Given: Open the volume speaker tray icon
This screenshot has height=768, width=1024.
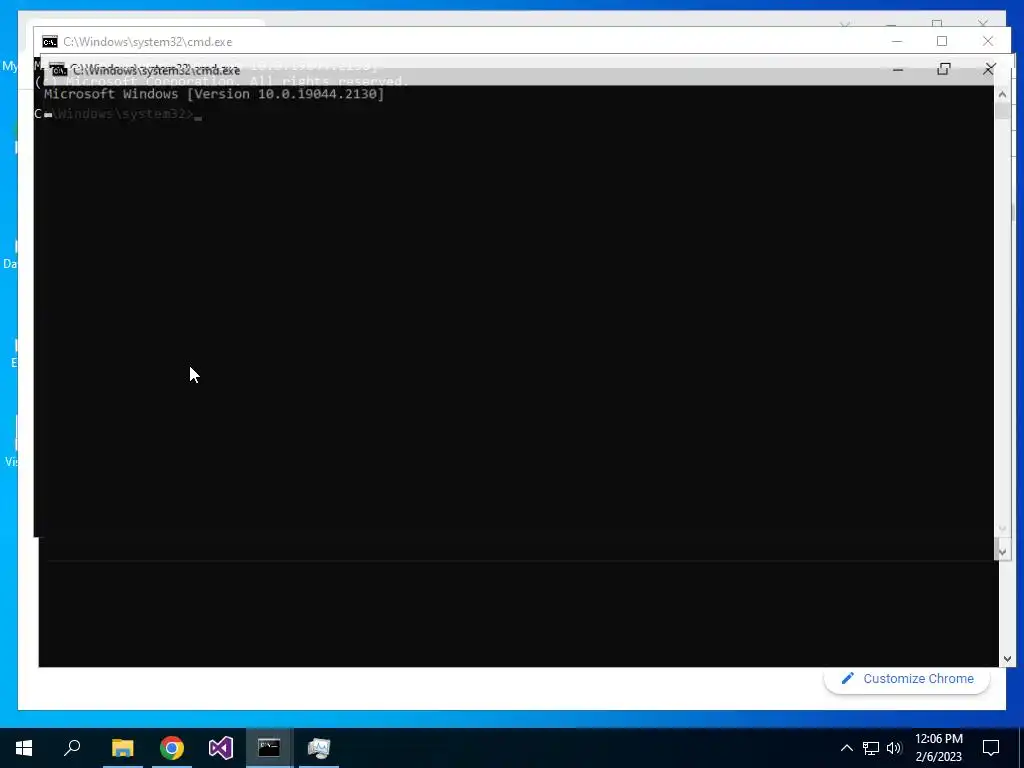Looking at the screenshot, I should (894, 748).
